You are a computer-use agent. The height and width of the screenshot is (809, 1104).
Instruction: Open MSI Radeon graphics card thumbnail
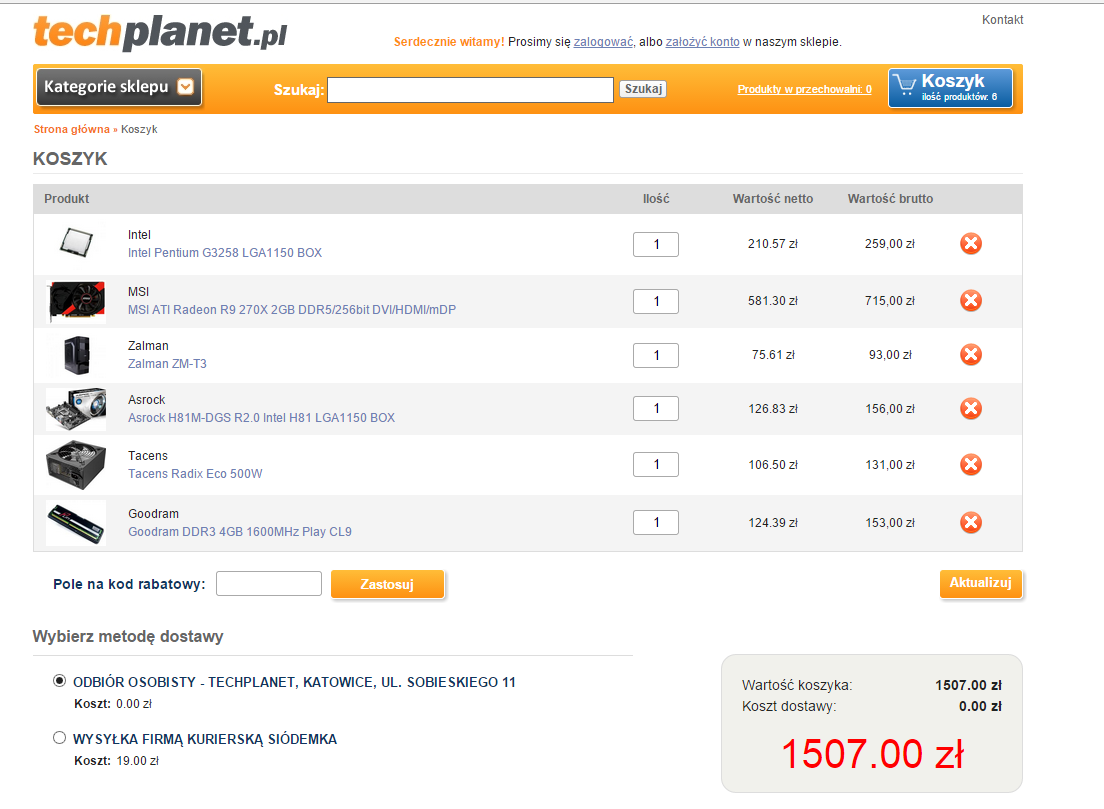click(x=76, y=302)
